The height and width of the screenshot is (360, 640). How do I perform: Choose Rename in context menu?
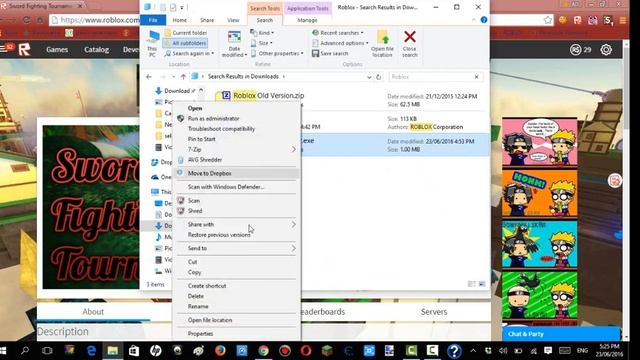click(x=198, y=306)
